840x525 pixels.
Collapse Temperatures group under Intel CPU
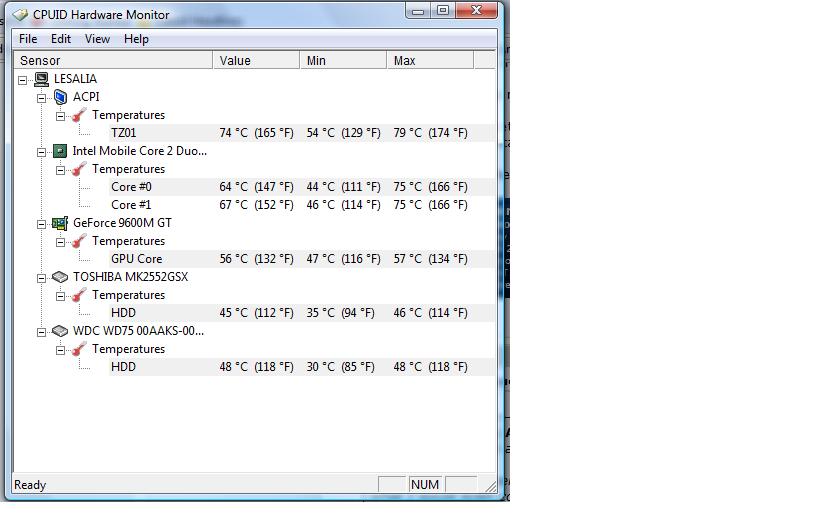pyautogui.click(x=61, y=170)
